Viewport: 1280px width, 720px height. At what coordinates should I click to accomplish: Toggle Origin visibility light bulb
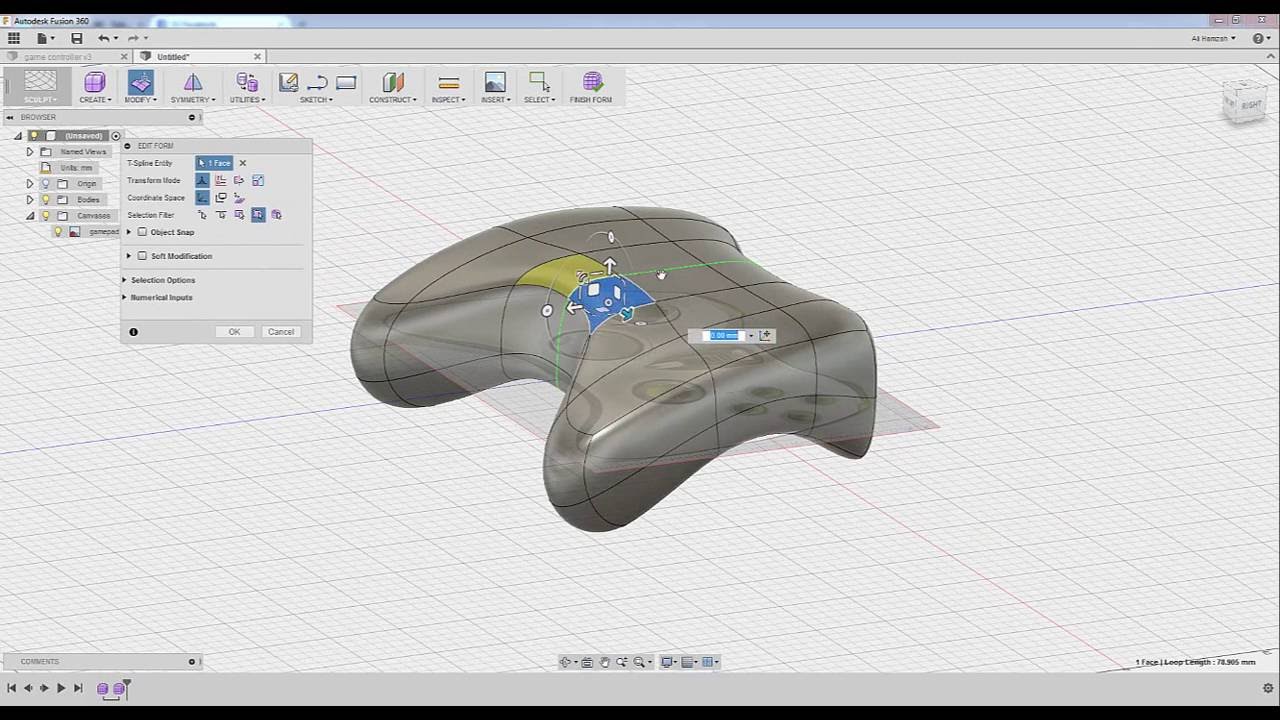pyautogui.click(x=46, y=184)
